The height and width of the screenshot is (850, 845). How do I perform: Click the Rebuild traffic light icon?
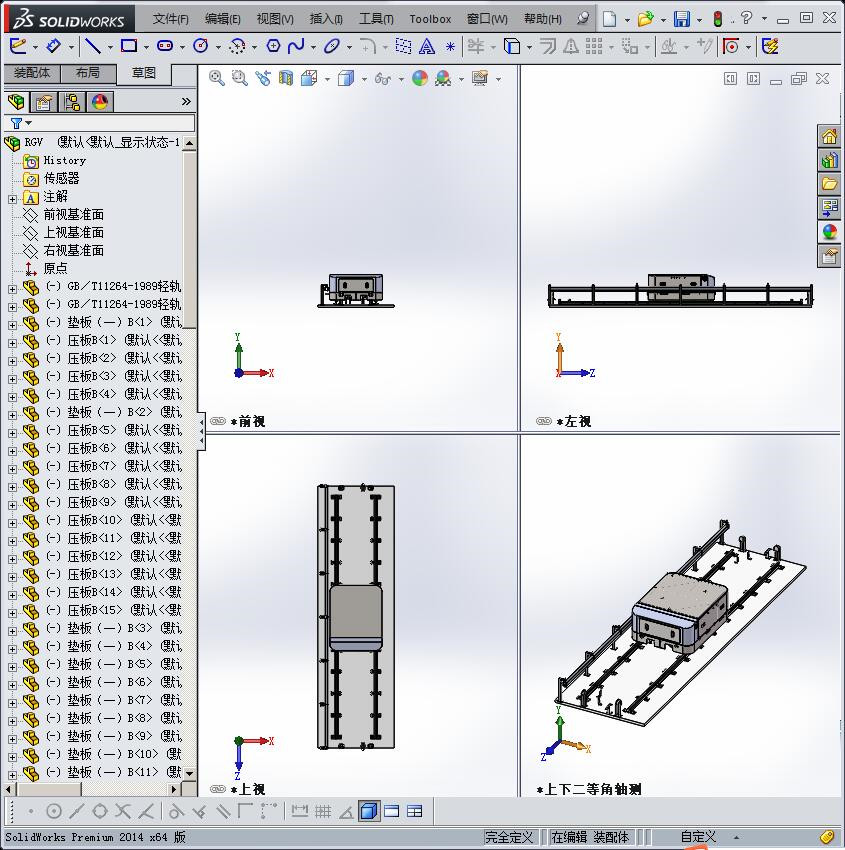pos(718,19)
